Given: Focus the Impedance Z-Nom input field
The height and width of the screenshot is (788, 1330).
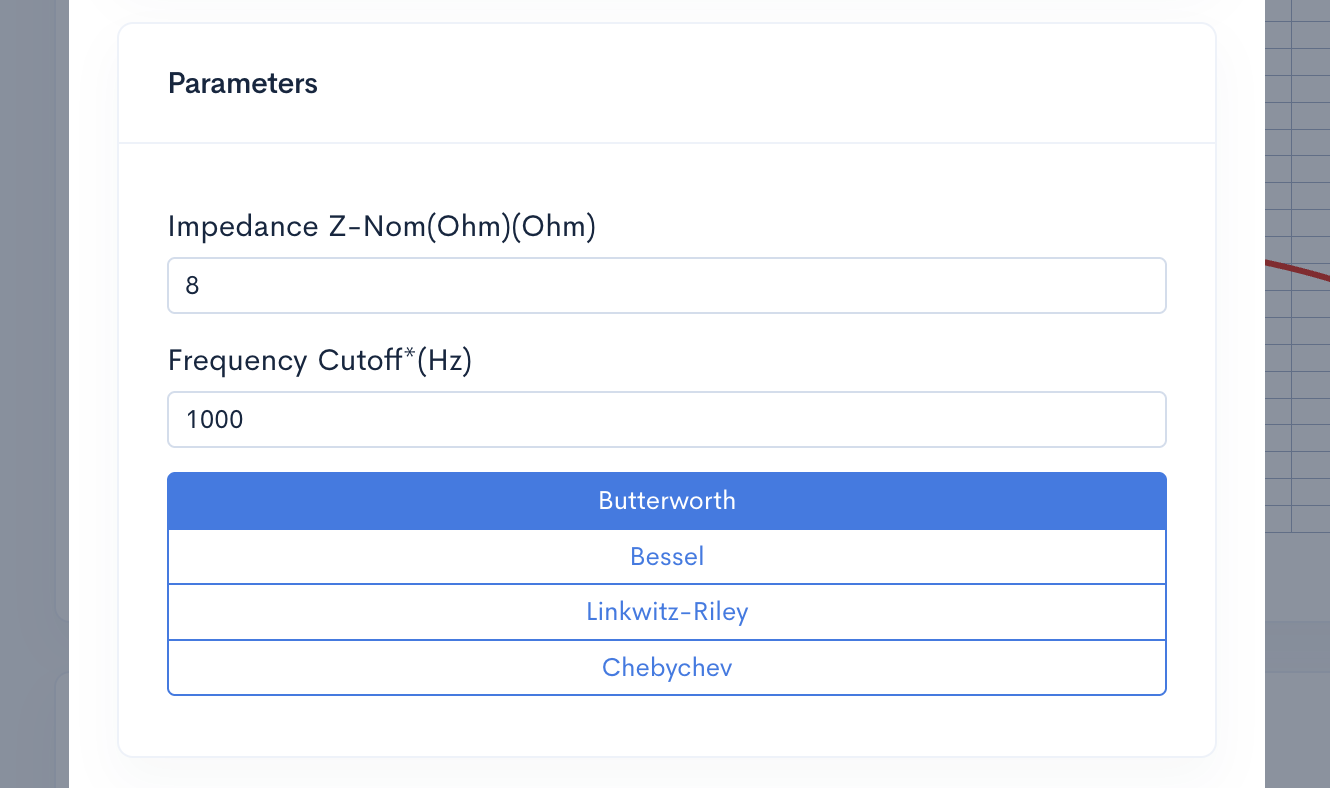Looking at the screenshot, I should tap(666, 286).
